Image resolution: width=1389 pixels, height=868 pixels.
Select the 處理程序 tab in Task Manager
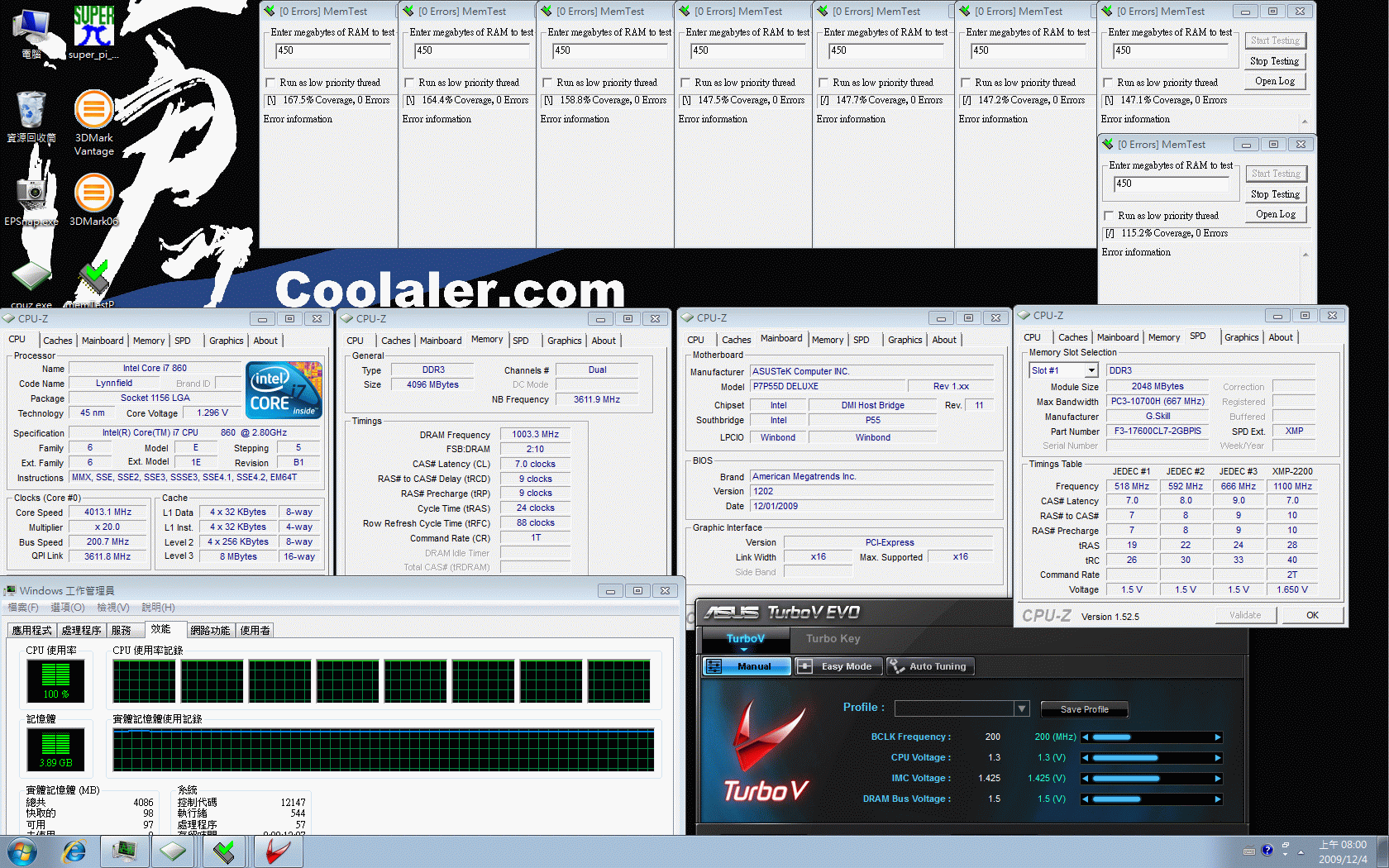pyautogui.click(x=81, y=630)
